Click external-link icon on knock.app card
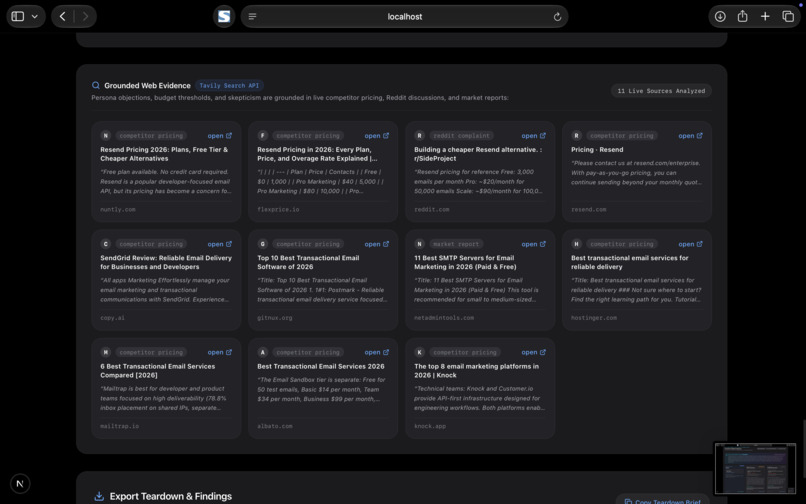 click(543, 352)
